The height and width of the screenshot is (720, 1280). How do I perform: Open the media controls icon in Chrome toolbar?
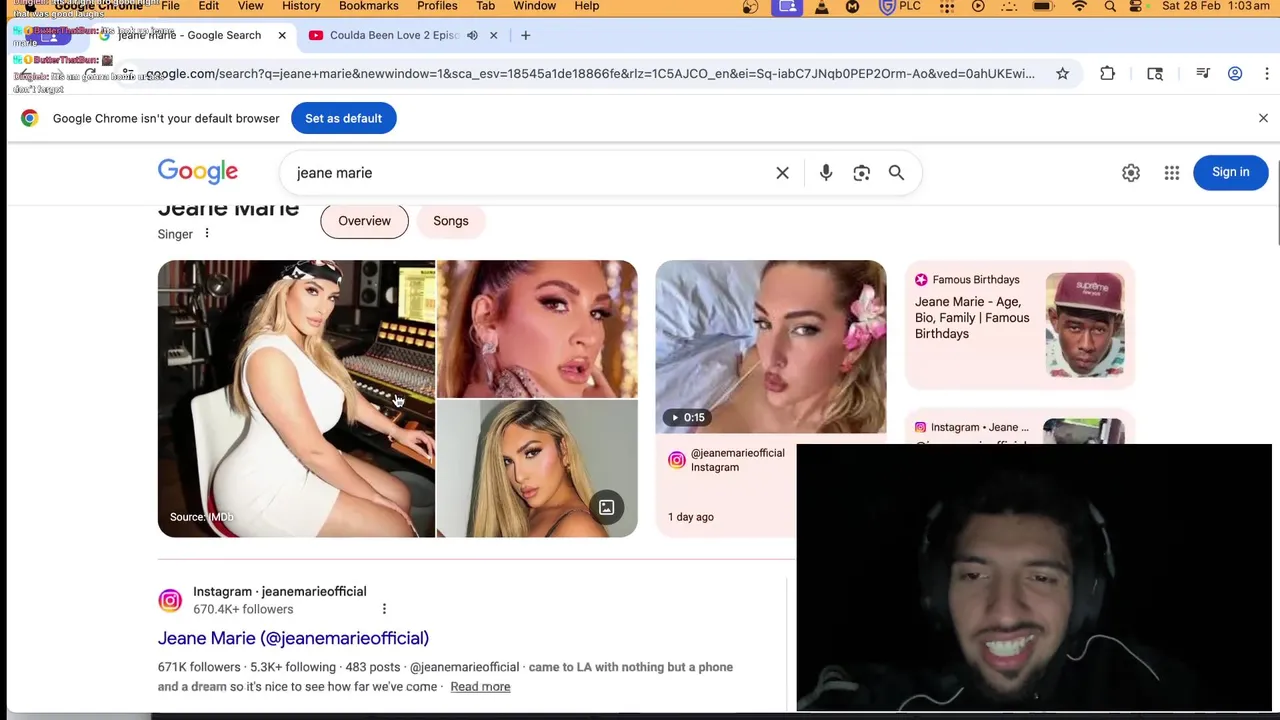tap(1203, 74)
